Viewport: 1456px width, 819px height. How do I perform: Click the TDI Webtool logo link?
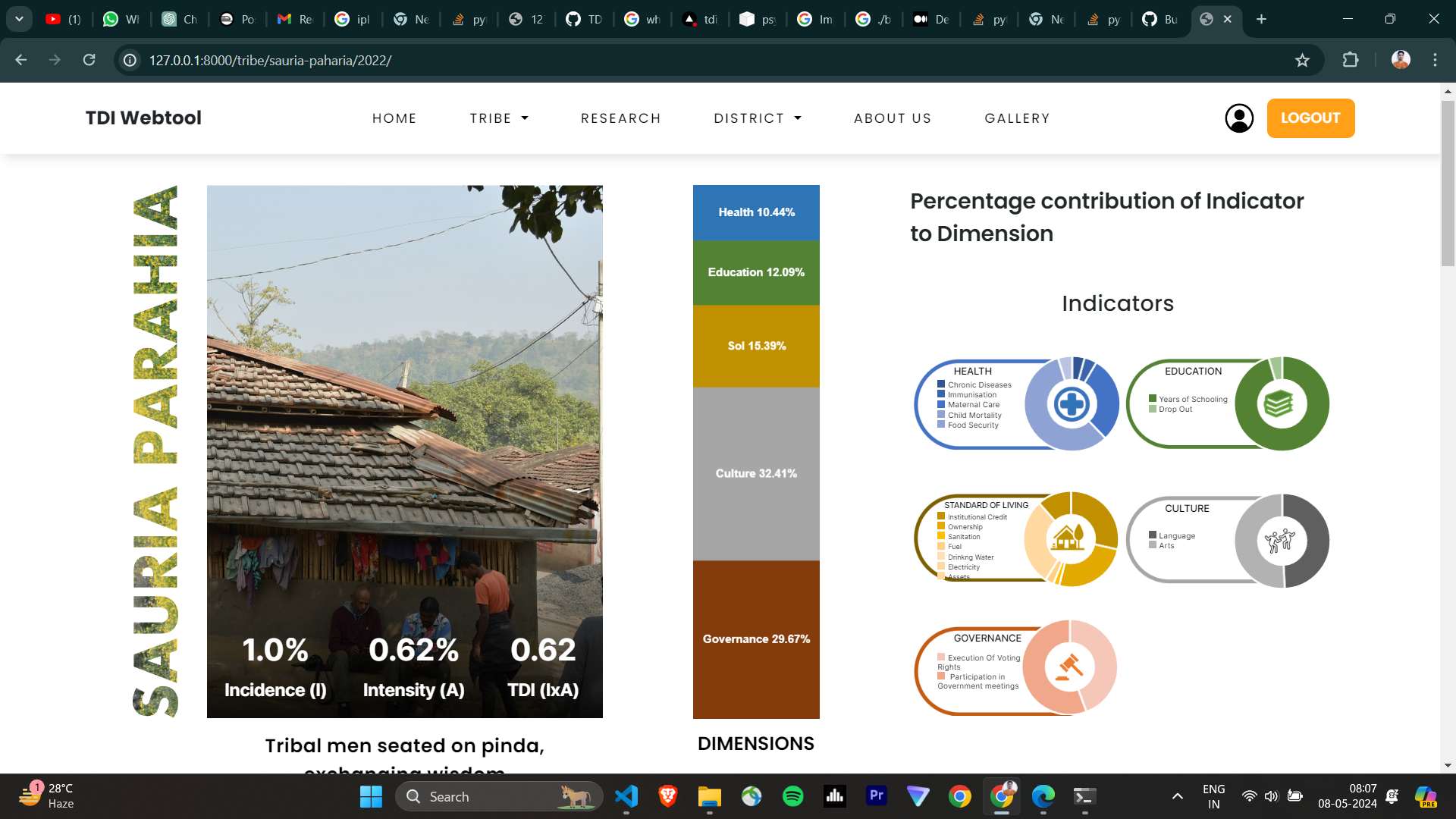point(143,118)
